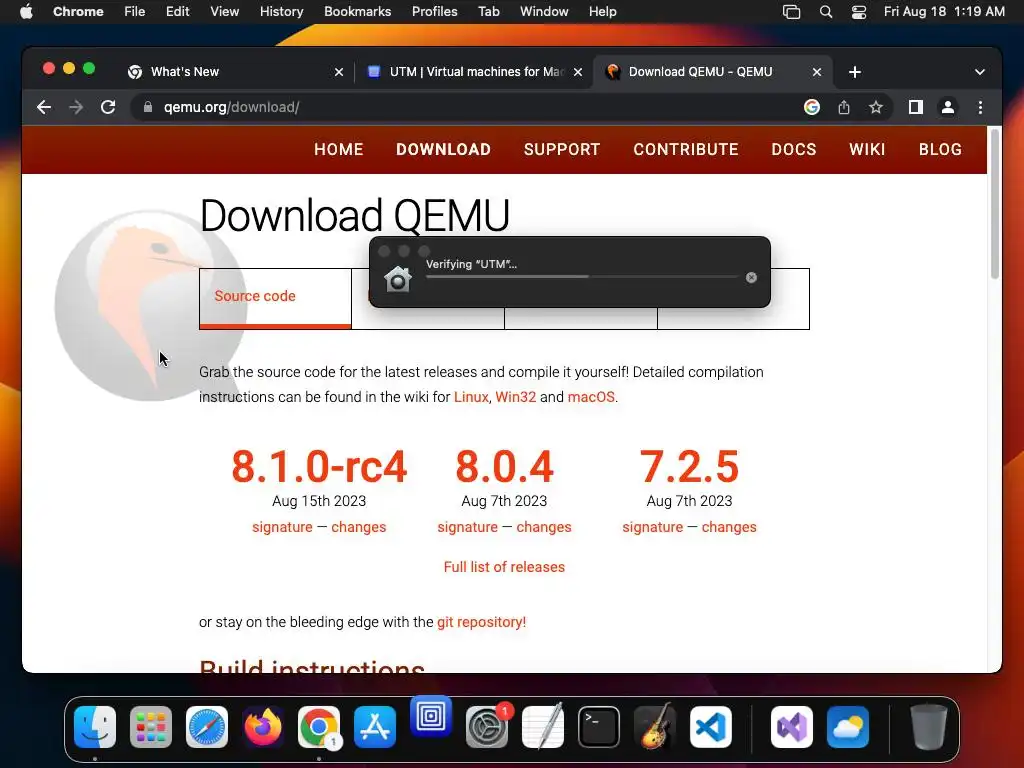This screenshot has height=768, width=1024.
Task: Open Trash in the Dock
Action: click(929, 727)
